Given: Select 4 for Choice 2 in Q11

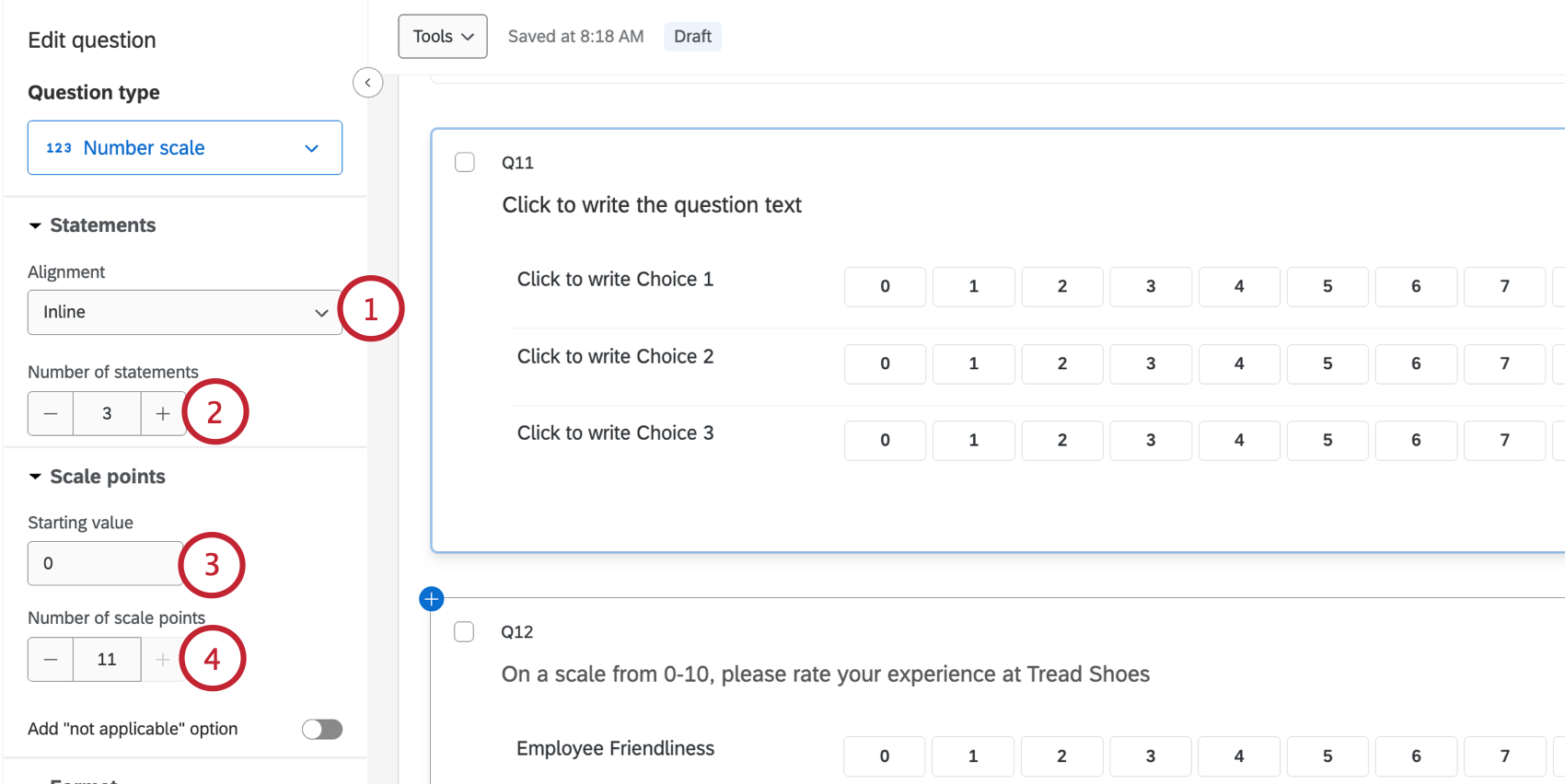Looking at the screenshot, I should pyautogui.click(x=1239, y=363).
